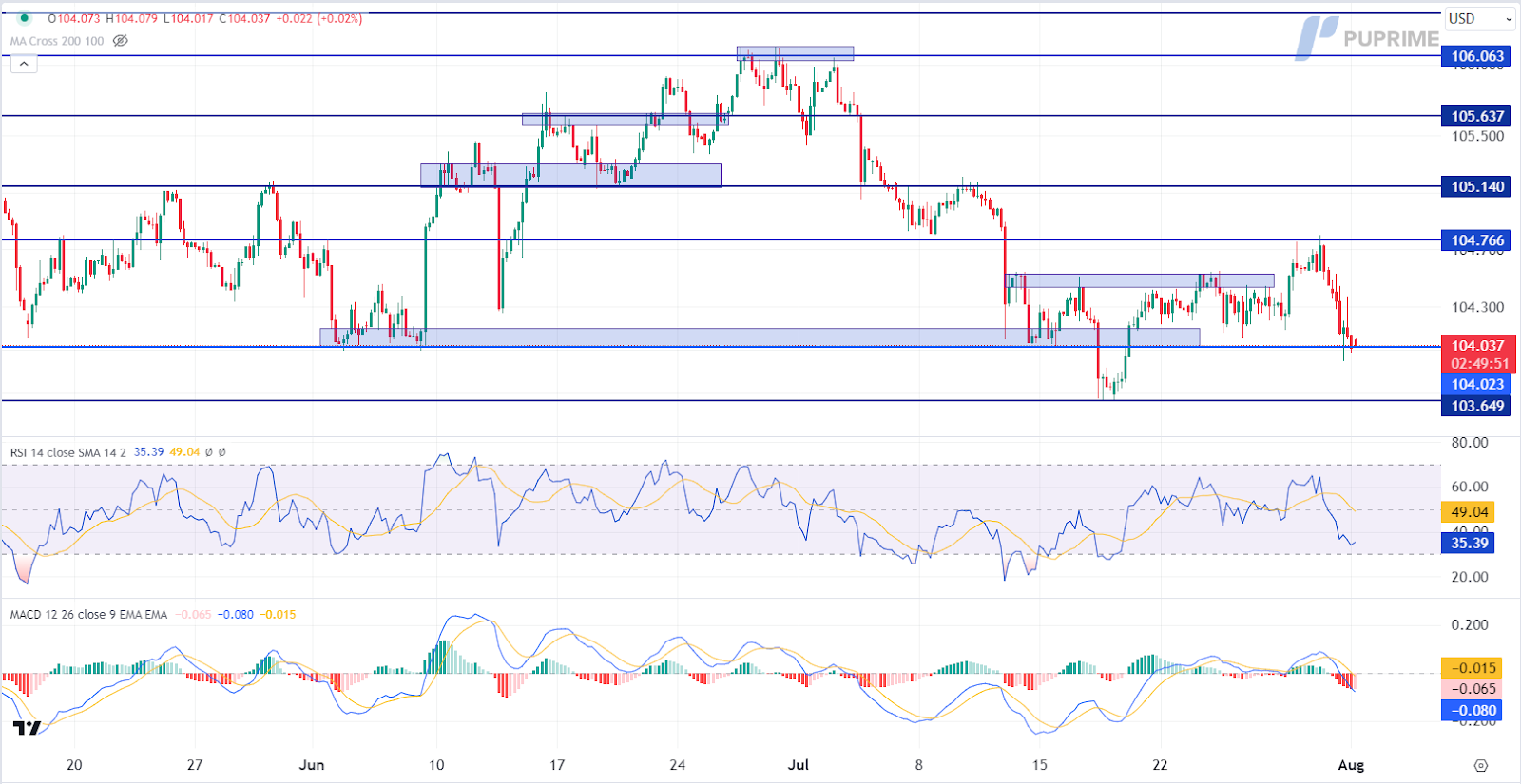Viewport: 1521px width, 784px height.
Task: Open chart settings gear on time axis
Action: tap(1480, 765)
